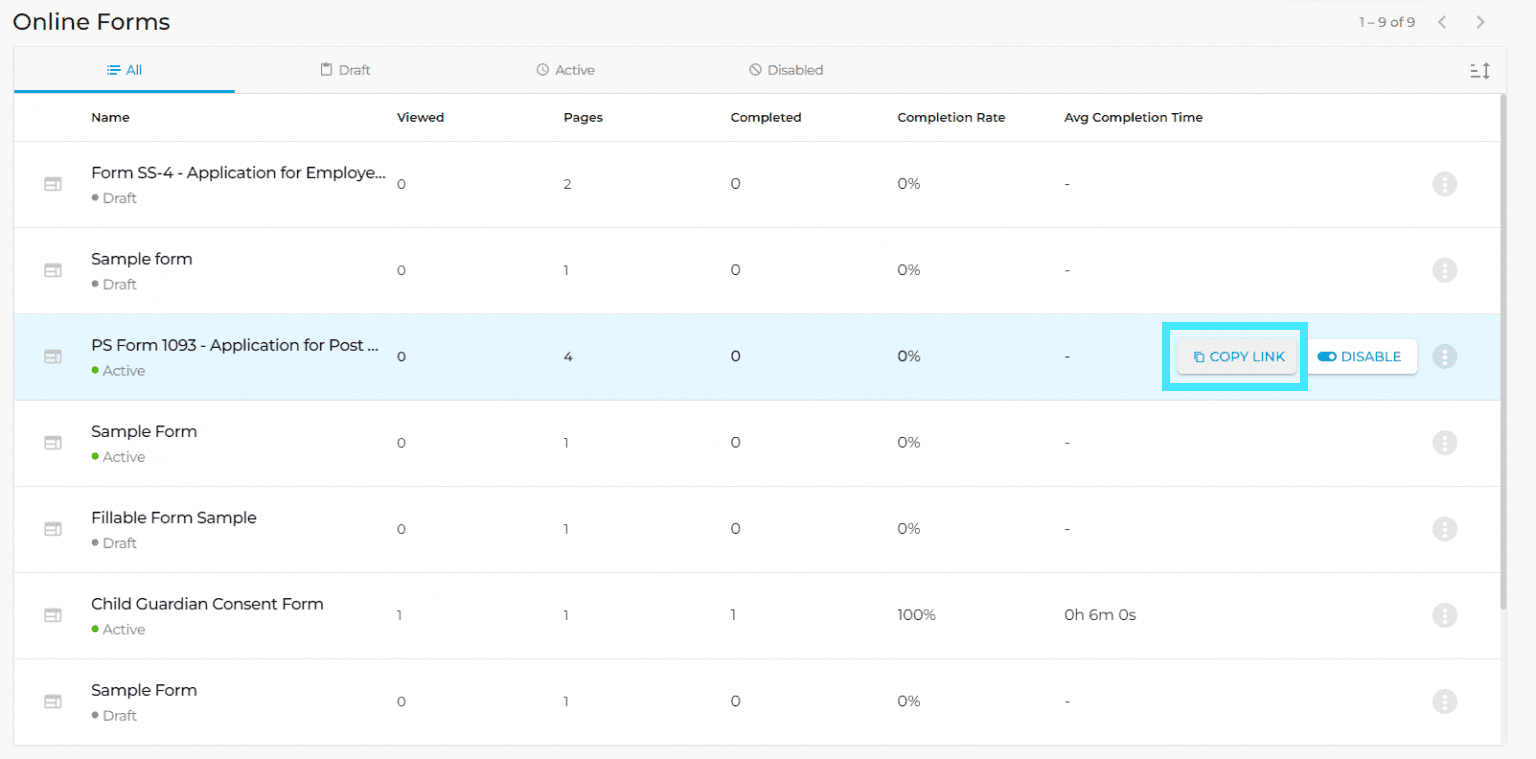Image resolution: width=1536 pixels, height=759 pixels.
Task: Click three-dot menu on PS Form 1093 row
Action: 1444,357
